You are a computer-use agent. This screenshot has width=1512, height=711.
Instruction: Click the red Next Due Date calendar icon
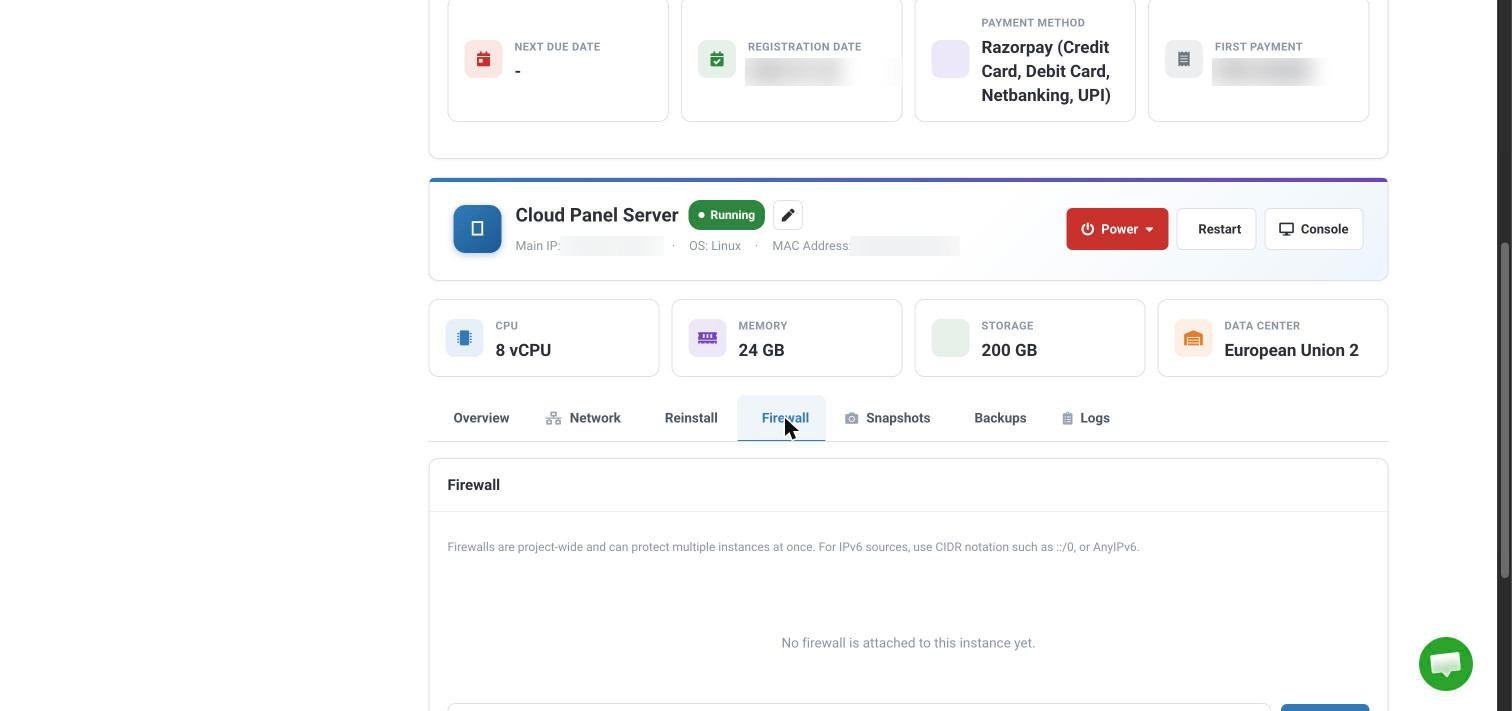click(483, 59)
